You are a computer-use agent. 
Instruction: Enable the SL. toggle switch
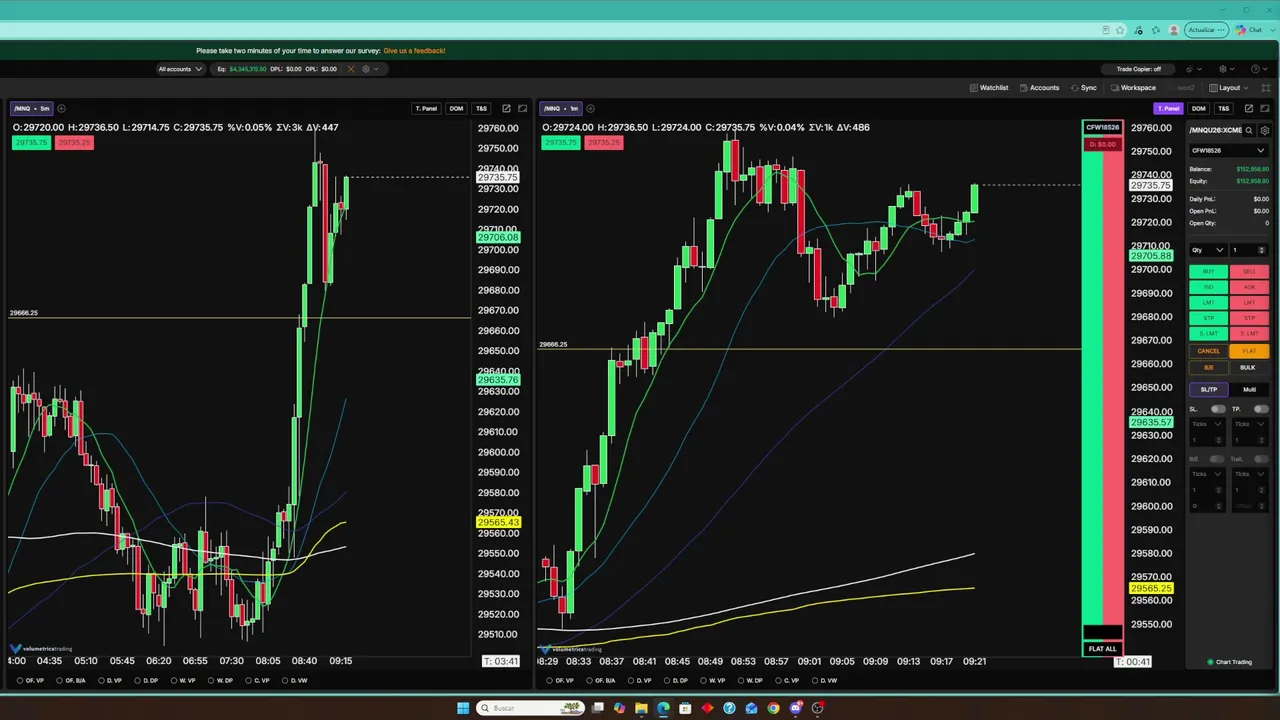[x=1218, y=409]
